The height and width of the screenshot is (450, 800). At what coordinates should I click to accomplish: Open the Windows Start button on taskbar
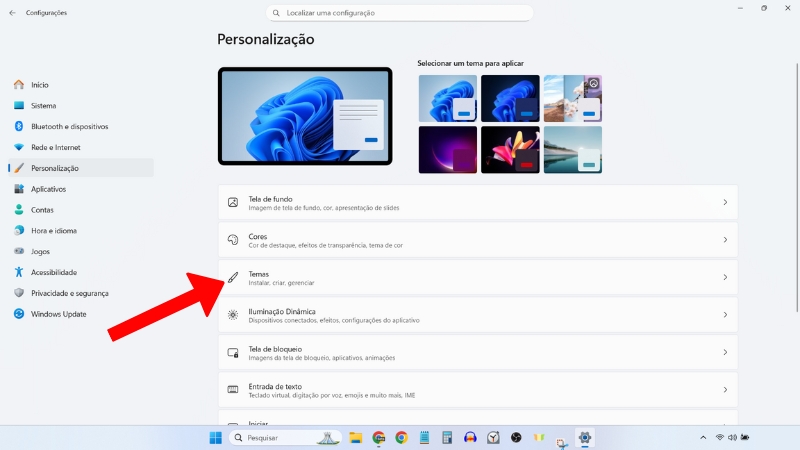tap(216, 438)
